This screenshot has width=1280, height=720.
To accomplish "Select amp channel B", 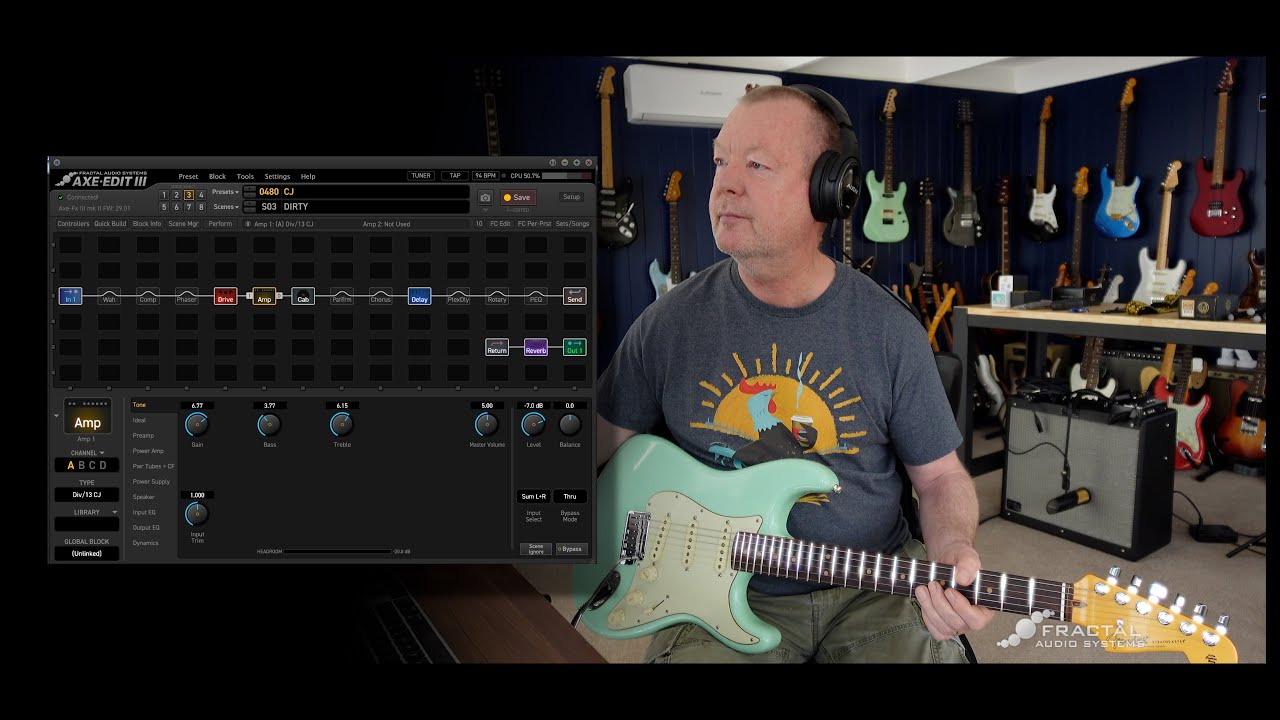I will 81,465.
